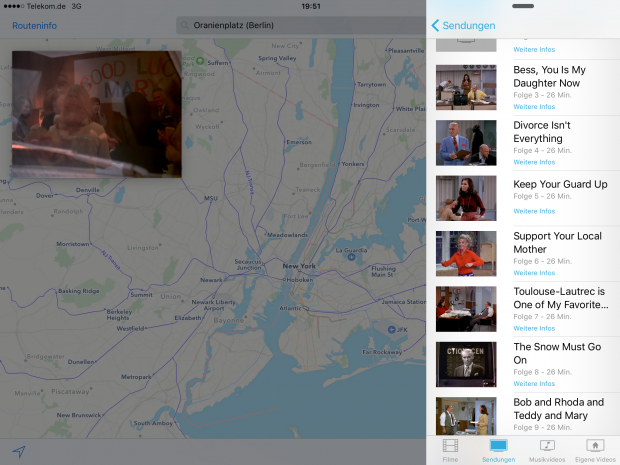Tap the JFK airport icon on the map

[391, 329]
